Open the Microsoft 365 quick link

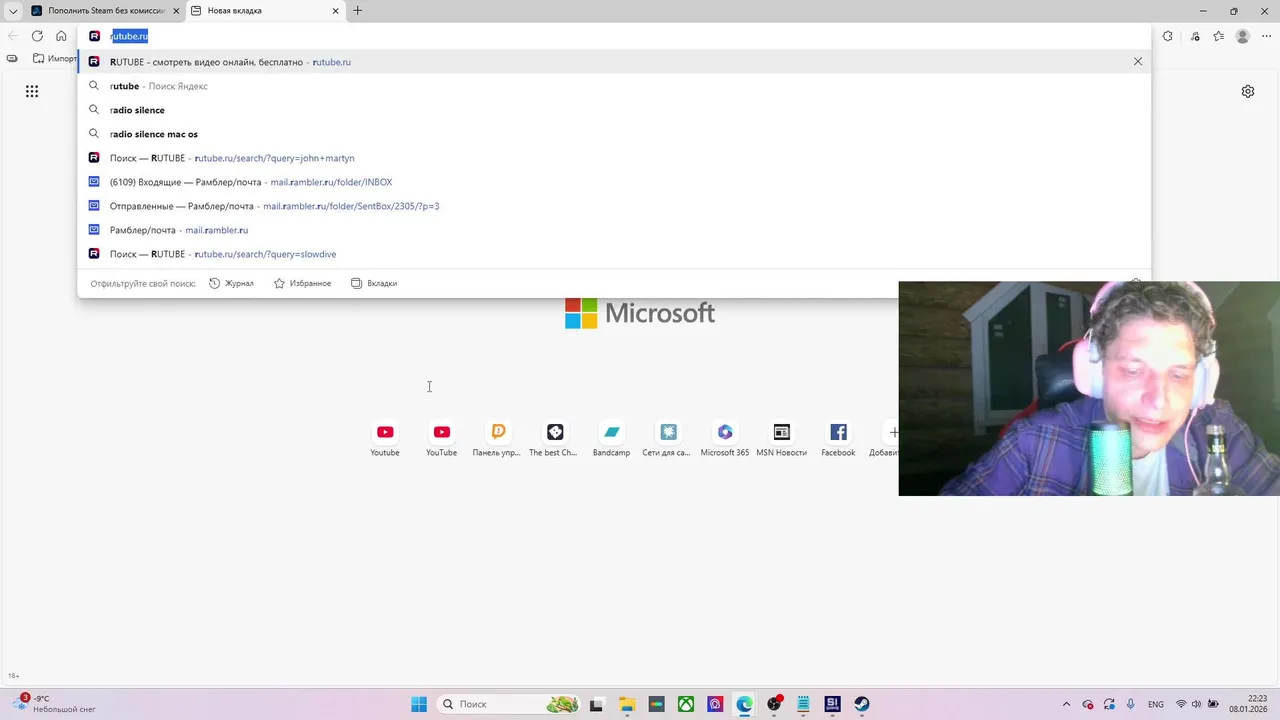pos(725,438)
